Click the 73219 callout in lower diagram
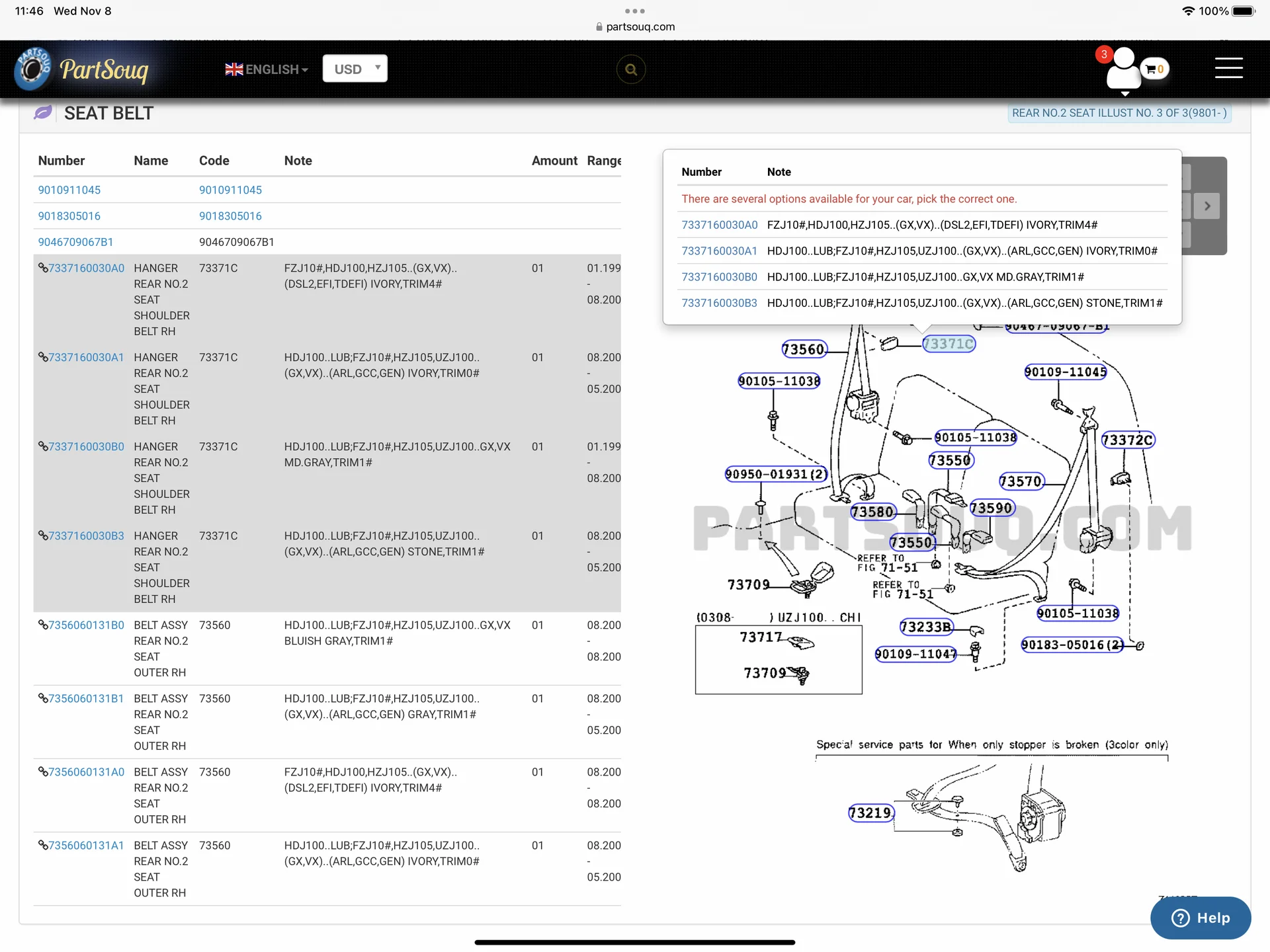 click(x=870, y=813)
